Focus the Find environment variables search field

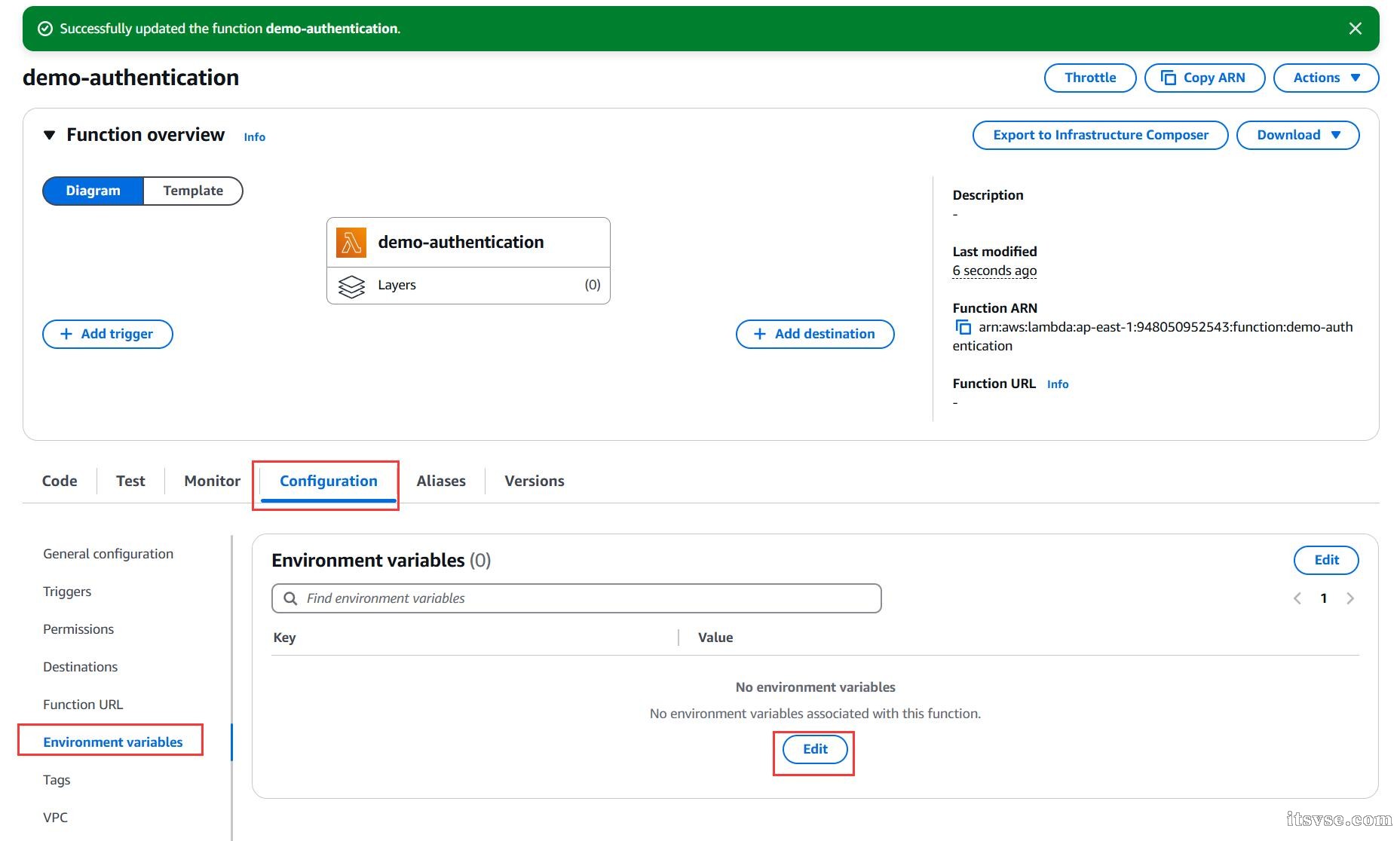(577, 598)
